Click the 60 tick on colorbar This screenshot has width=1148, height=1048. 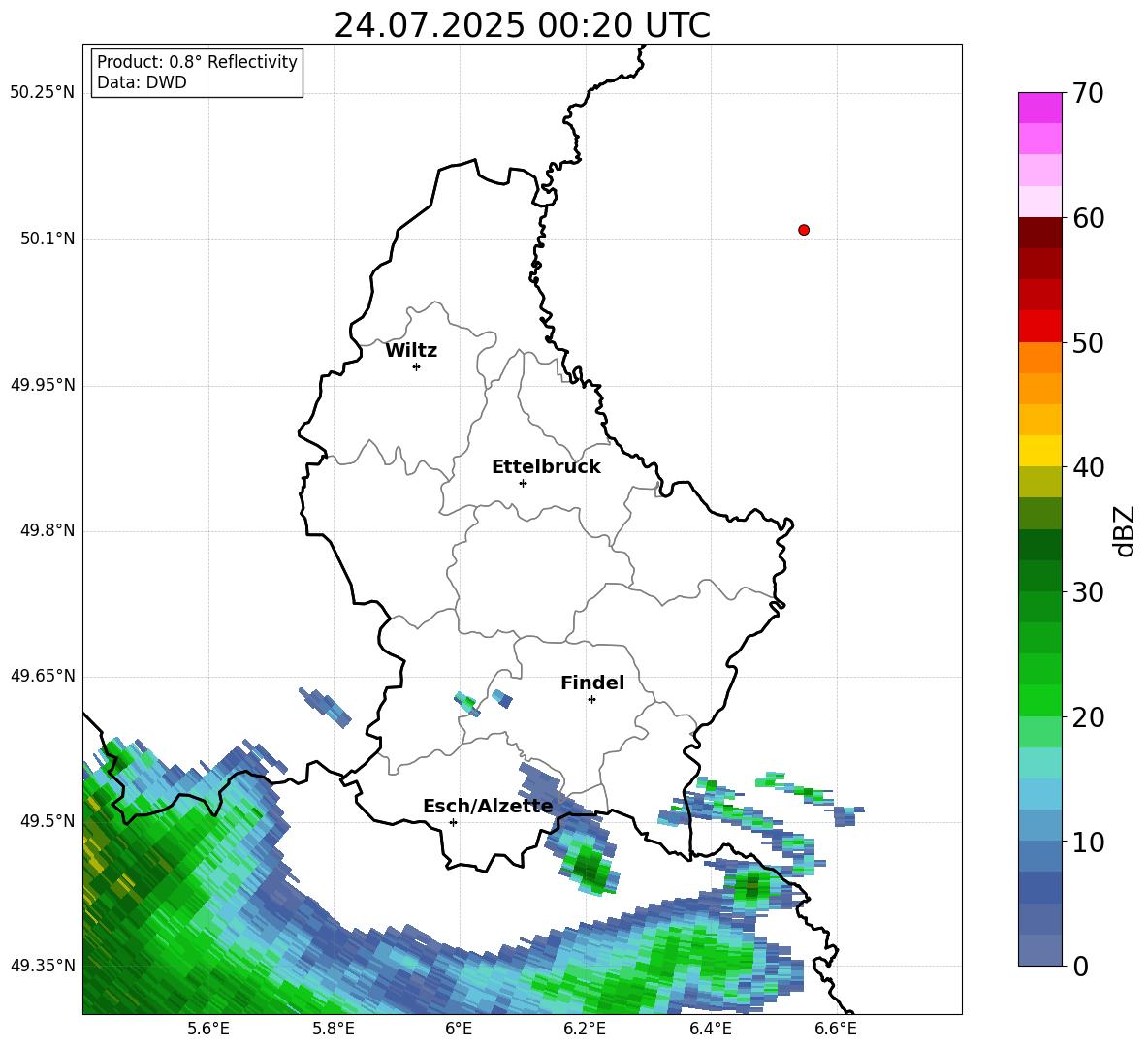pos(1088,218)
